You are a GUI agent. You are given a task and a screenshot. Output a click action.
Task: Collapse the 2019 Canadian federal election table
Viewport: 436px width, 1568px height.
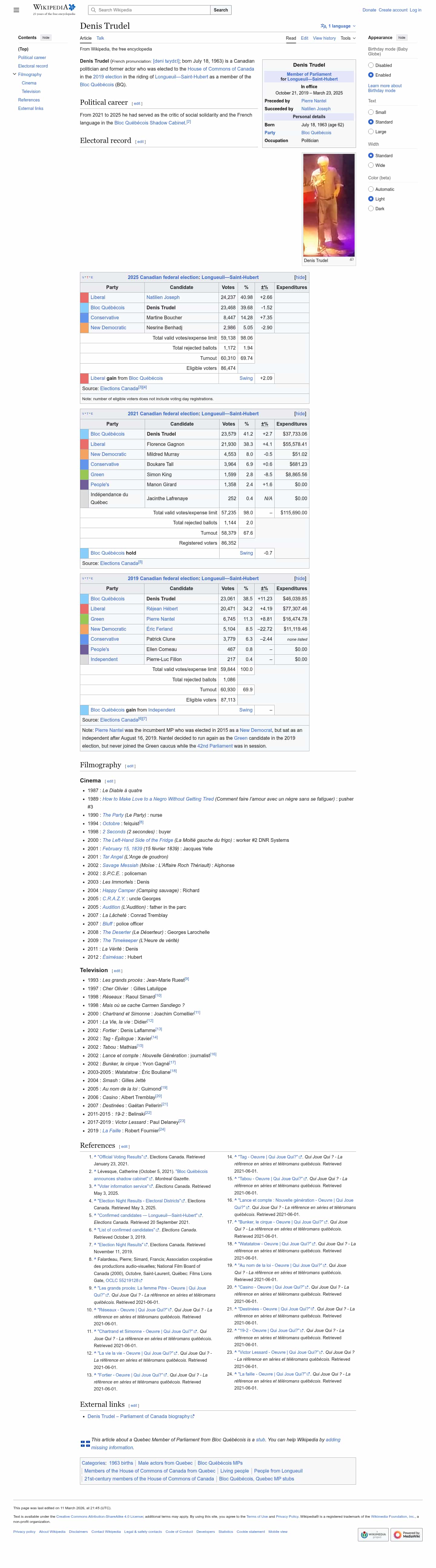300,578
